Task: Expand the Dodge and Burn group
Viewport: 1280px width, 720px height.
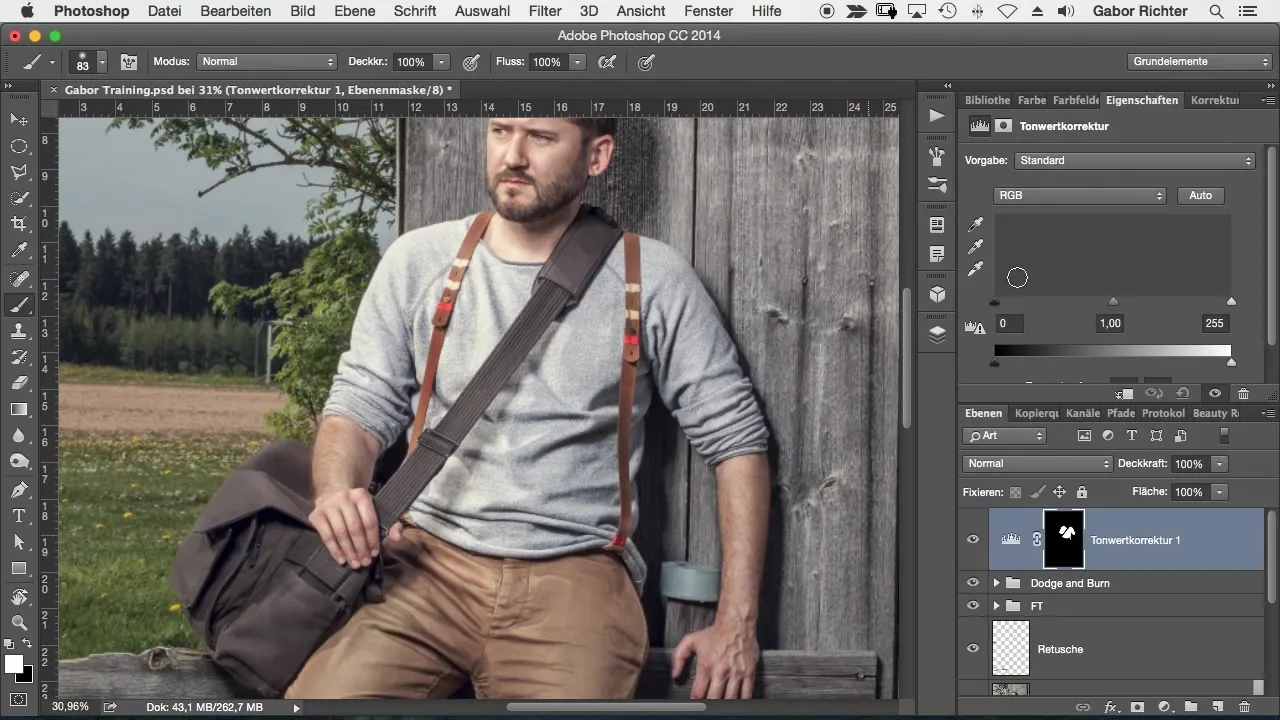Action: (x=996, y=583)
